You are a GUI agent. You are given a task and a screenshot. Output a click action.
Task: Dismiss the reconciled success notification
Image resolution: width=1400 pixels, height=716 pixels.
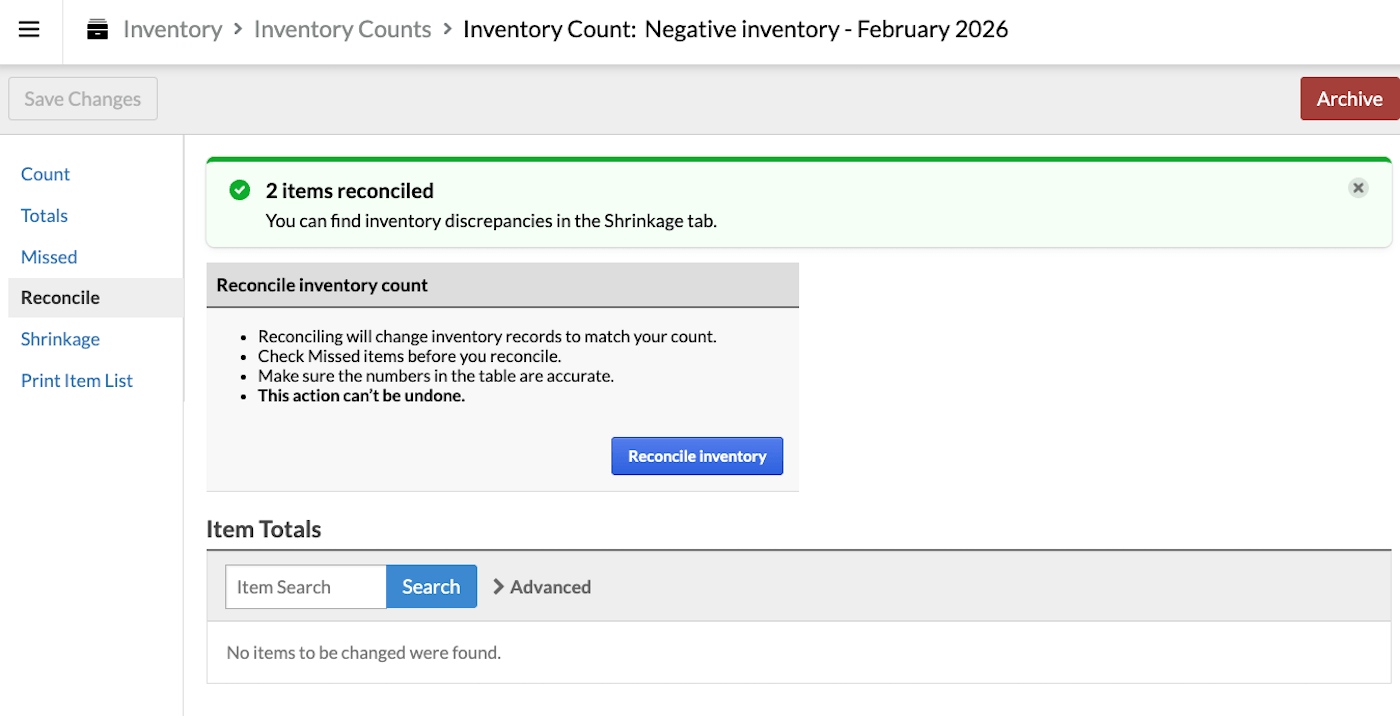(x=1357, y=188)
